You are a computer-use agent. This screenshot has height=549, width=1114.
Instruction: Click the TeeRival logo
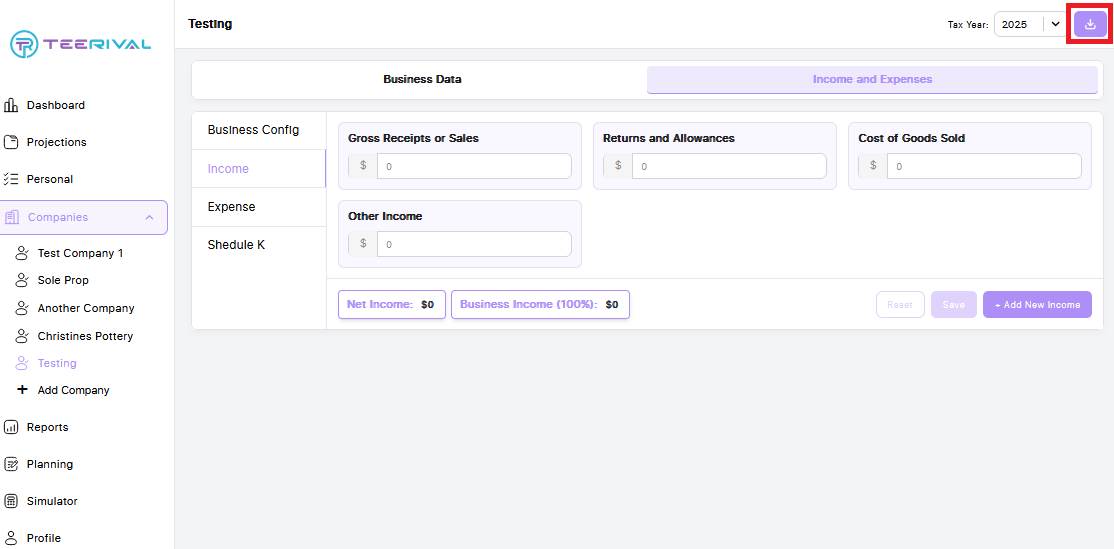[80, 43]
